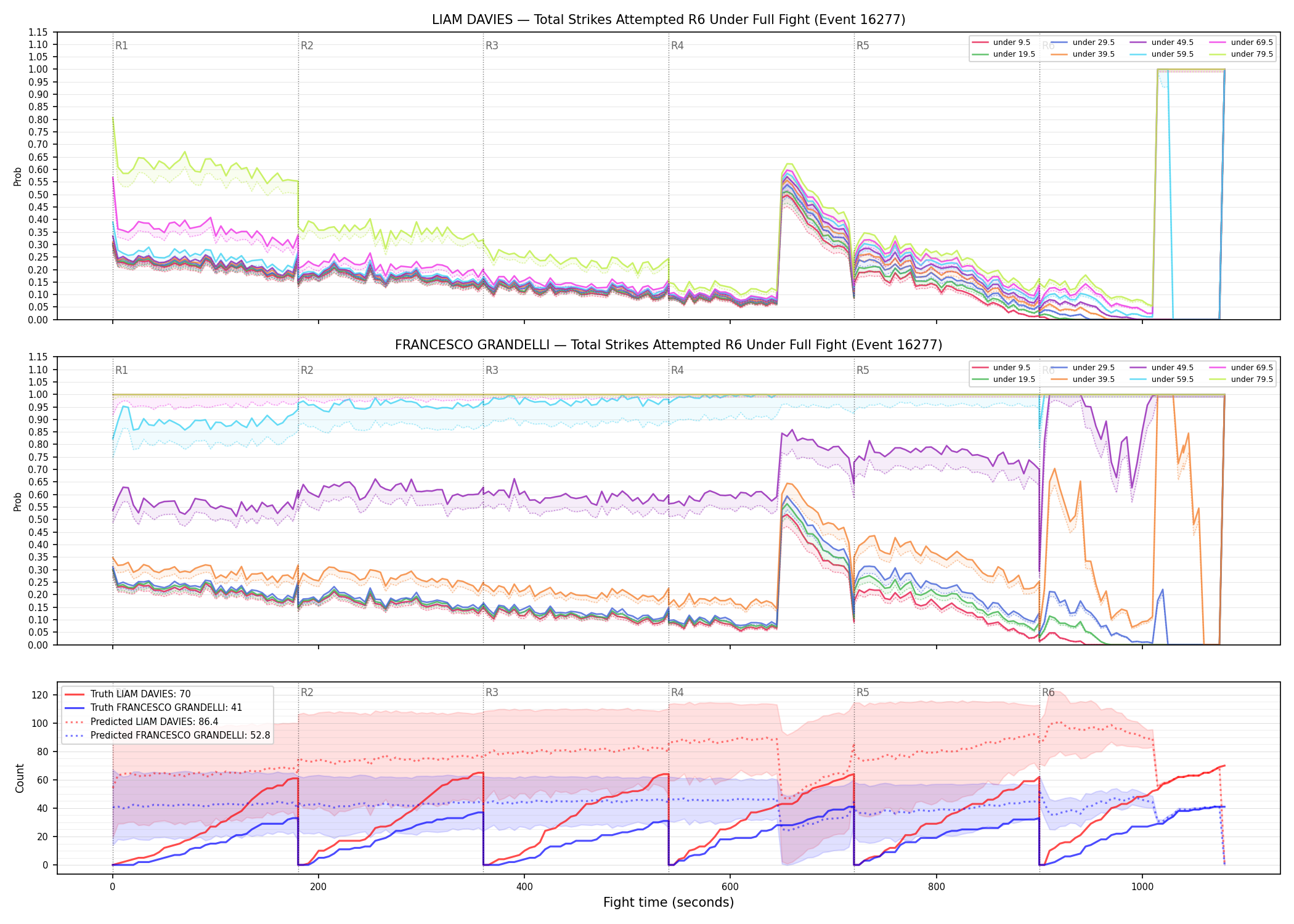Click the 40 tick on Count axis

[43, 808]
